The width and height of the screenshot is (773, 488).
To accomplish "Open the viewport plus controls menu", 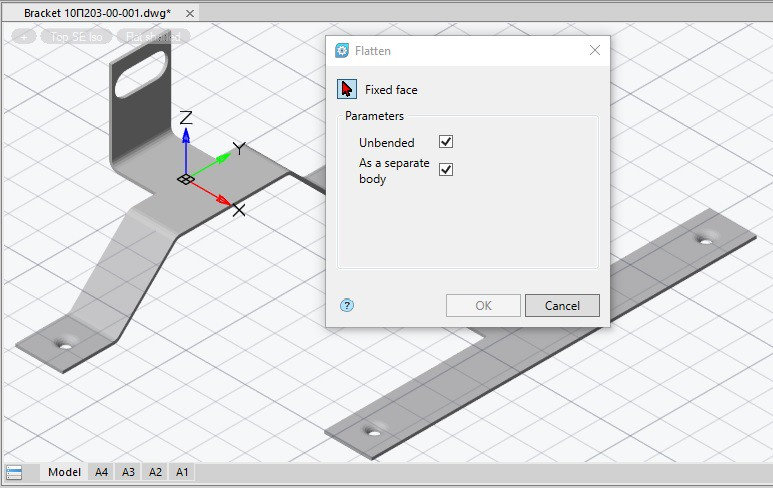I will [23, 37].
